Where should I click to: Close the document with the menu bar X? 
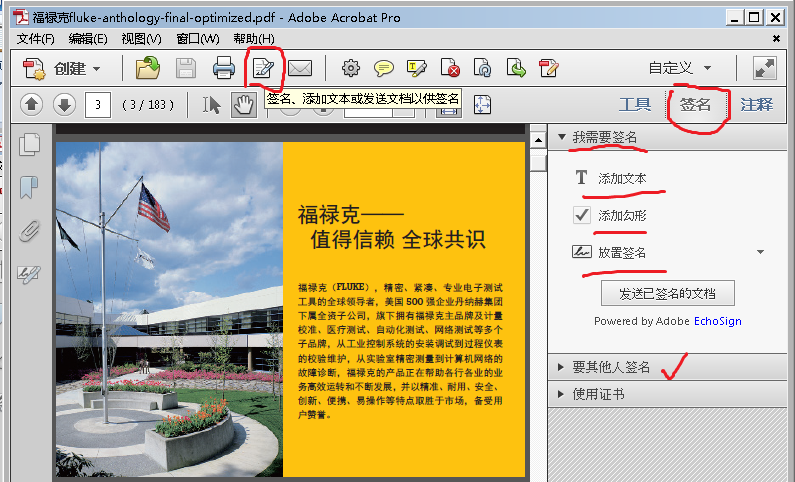[776, 39]
